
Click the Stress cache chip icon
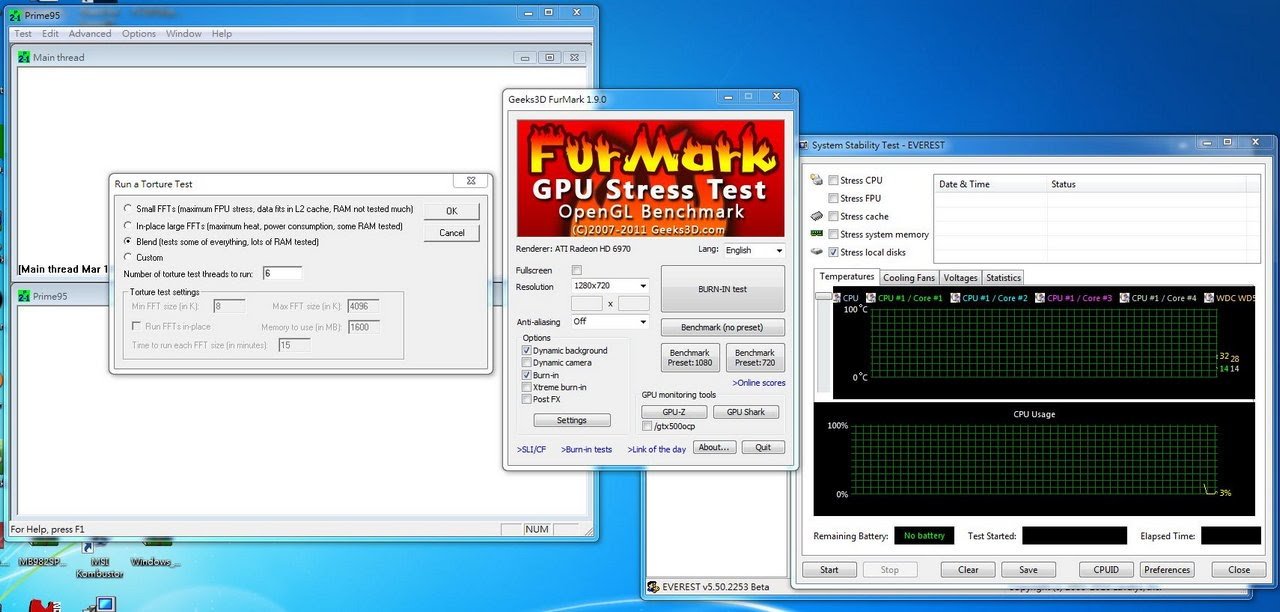click(x=817, y=217)
